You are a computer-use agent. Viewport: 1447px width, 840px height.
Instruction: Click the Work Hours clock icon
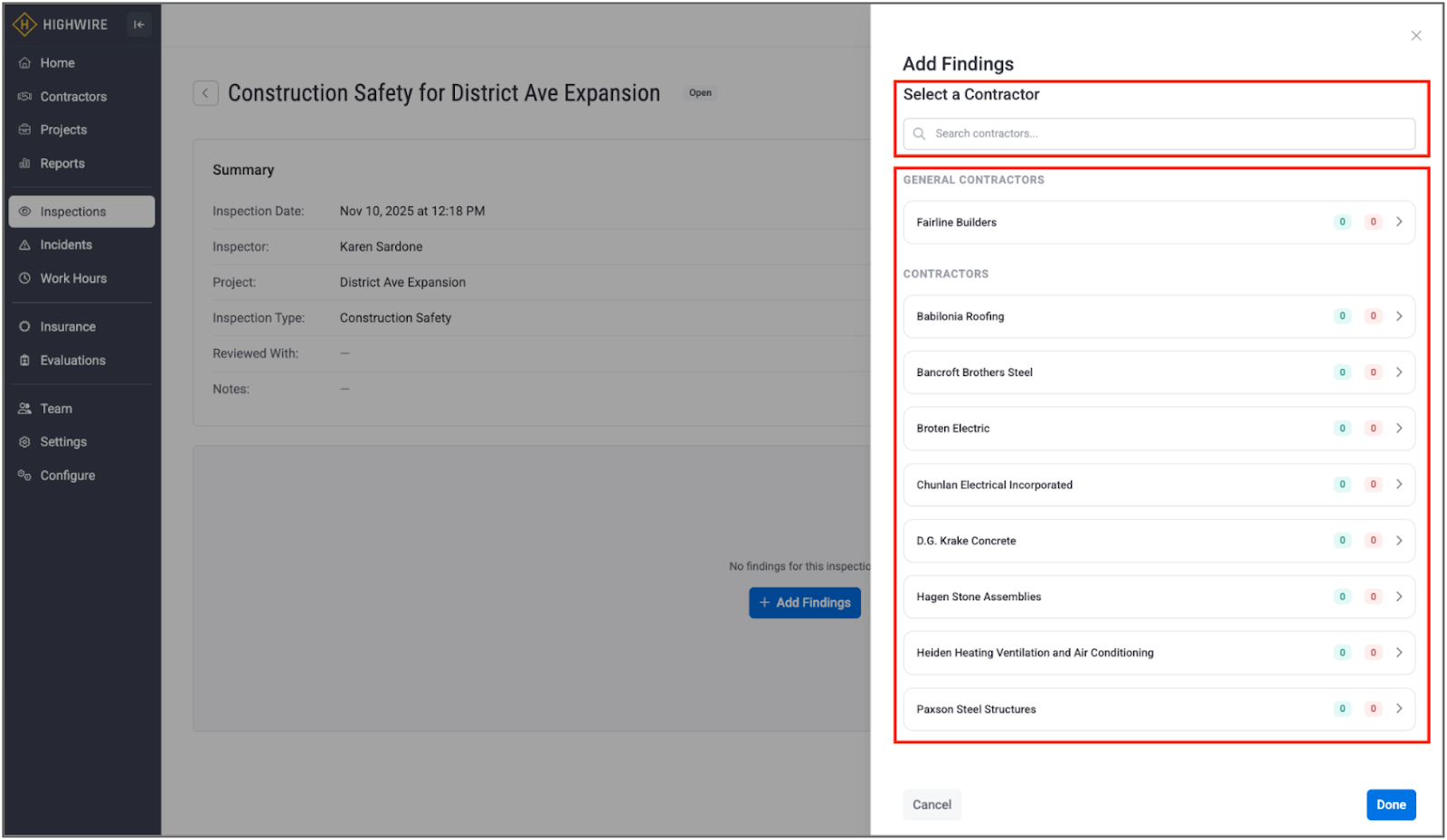[x=24, y=278]
